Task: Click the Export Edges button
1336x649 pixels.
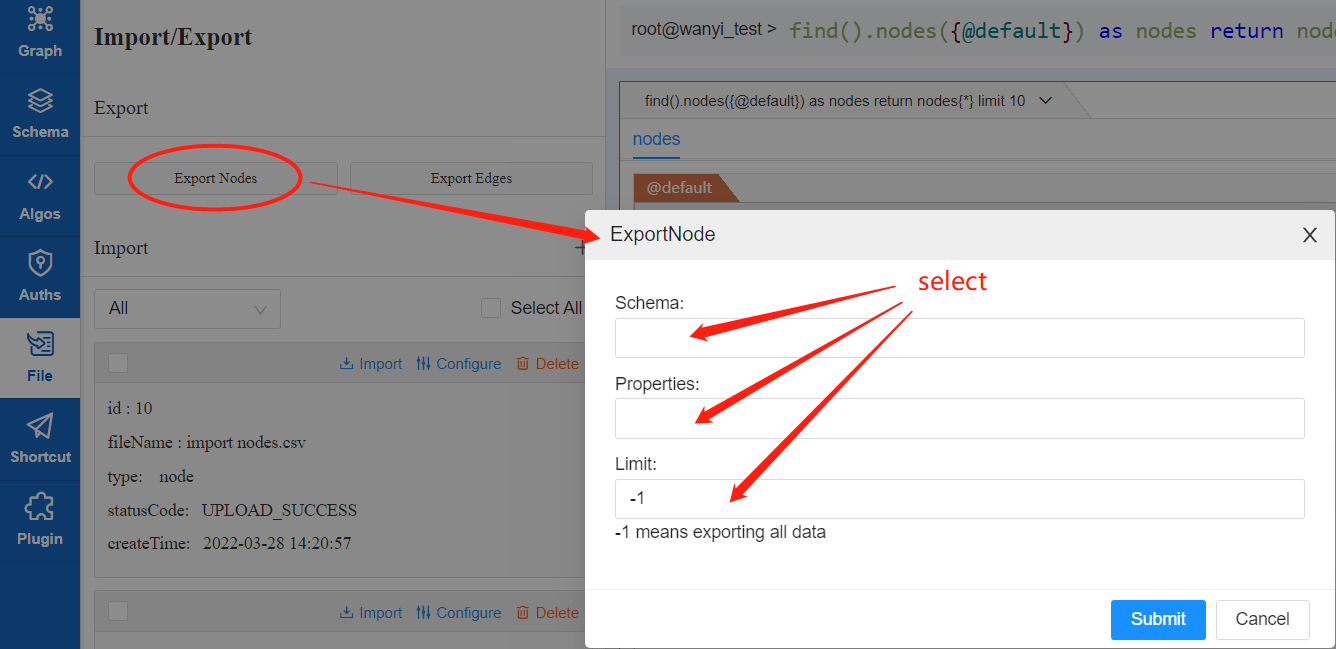Action: tap(471, 178)
